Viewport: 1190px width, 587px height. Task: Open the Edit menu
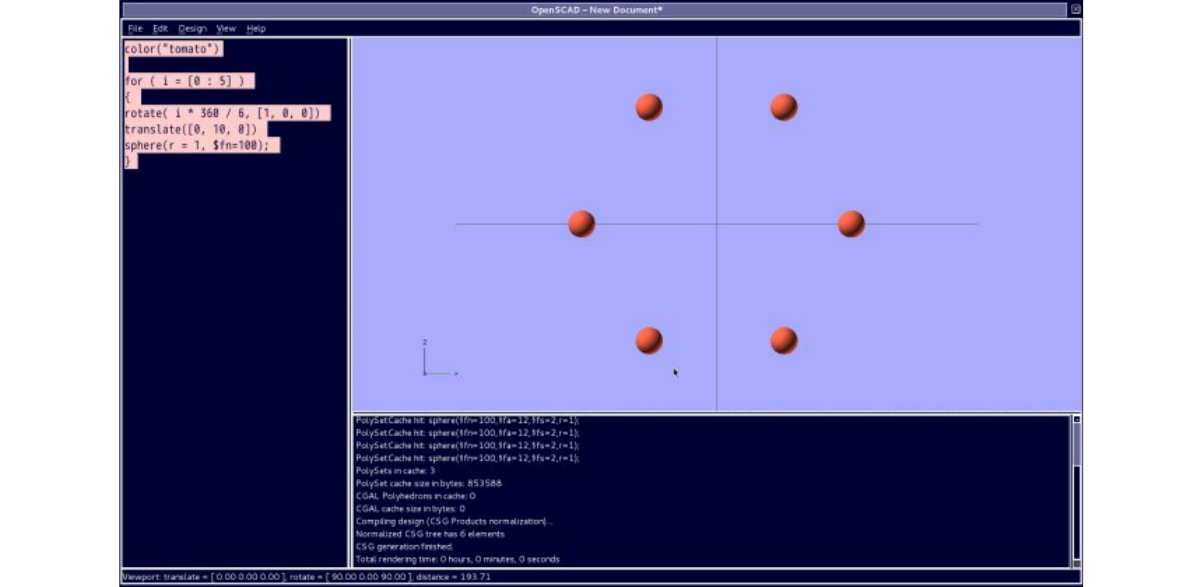160,28
